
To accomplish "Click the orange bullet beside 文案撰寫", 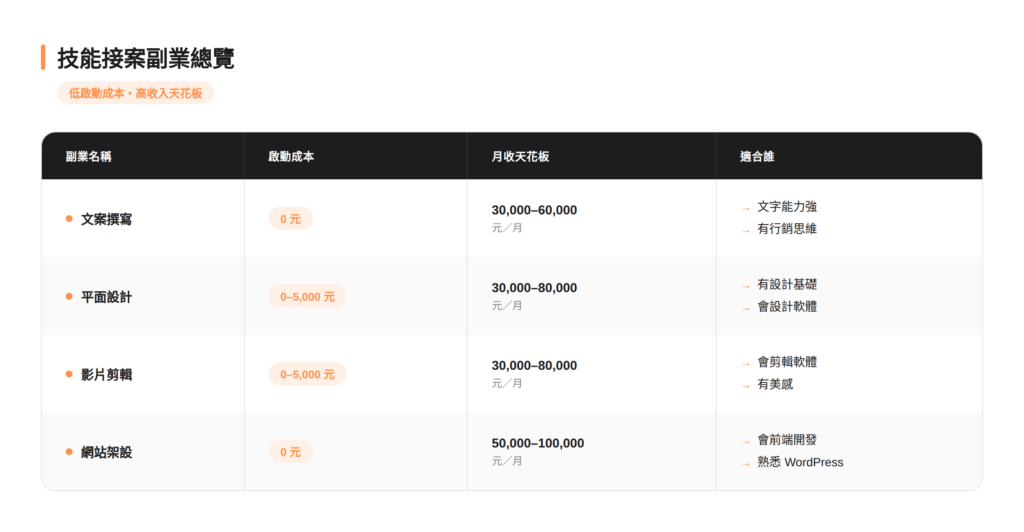I will (x=69, y=219).
